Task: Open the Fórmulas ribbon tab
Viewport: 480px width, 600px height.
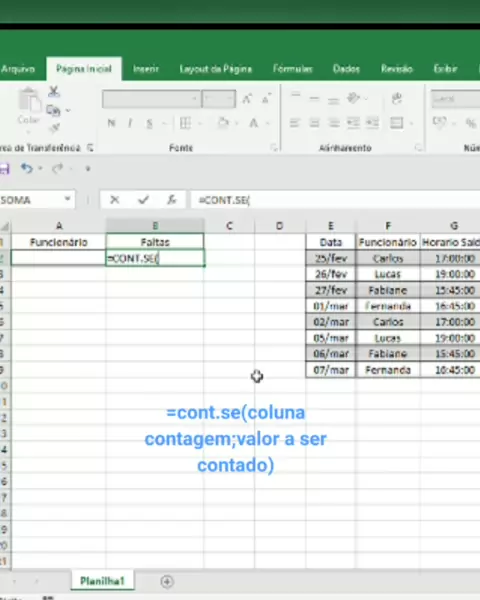Action: pyautogui.click(x=293, y=69)
